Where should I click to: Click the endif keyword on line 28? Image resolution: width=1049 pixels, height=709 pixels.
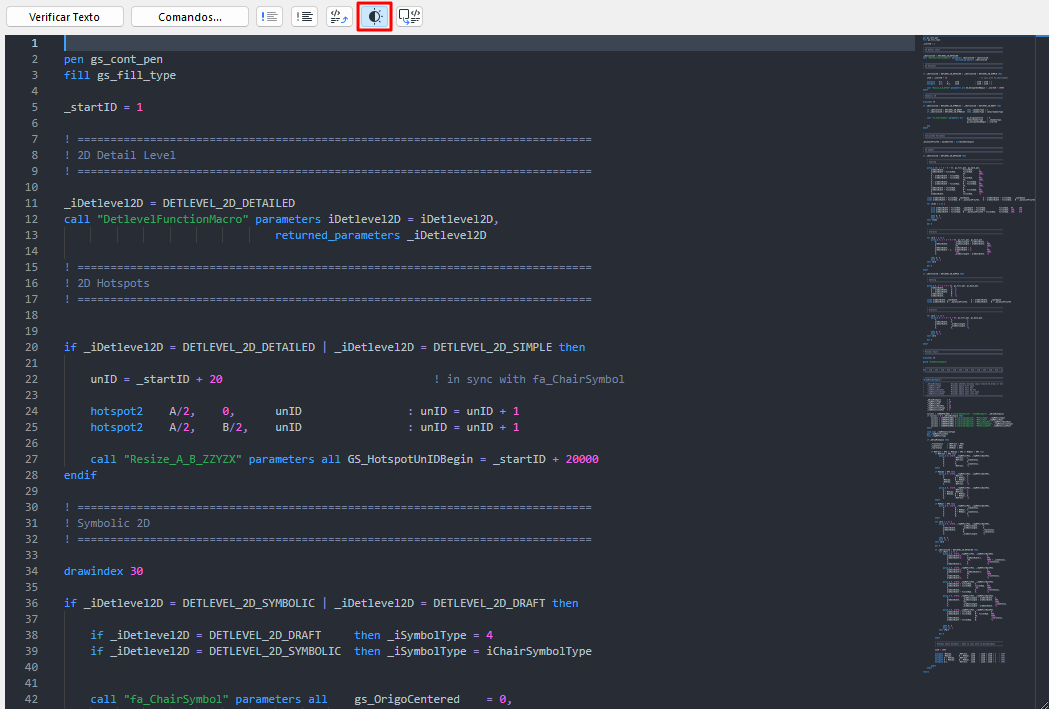coord(80,475)
